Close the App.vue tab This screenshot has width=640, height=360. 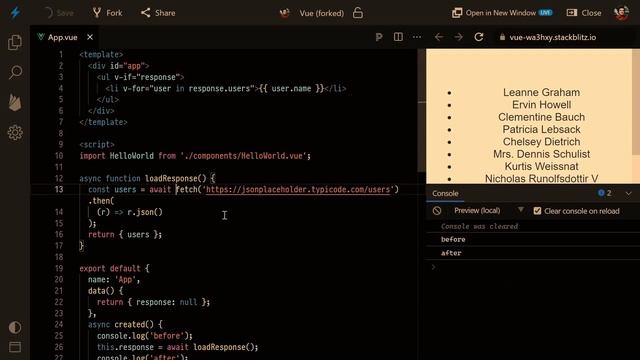coord(90,37)
